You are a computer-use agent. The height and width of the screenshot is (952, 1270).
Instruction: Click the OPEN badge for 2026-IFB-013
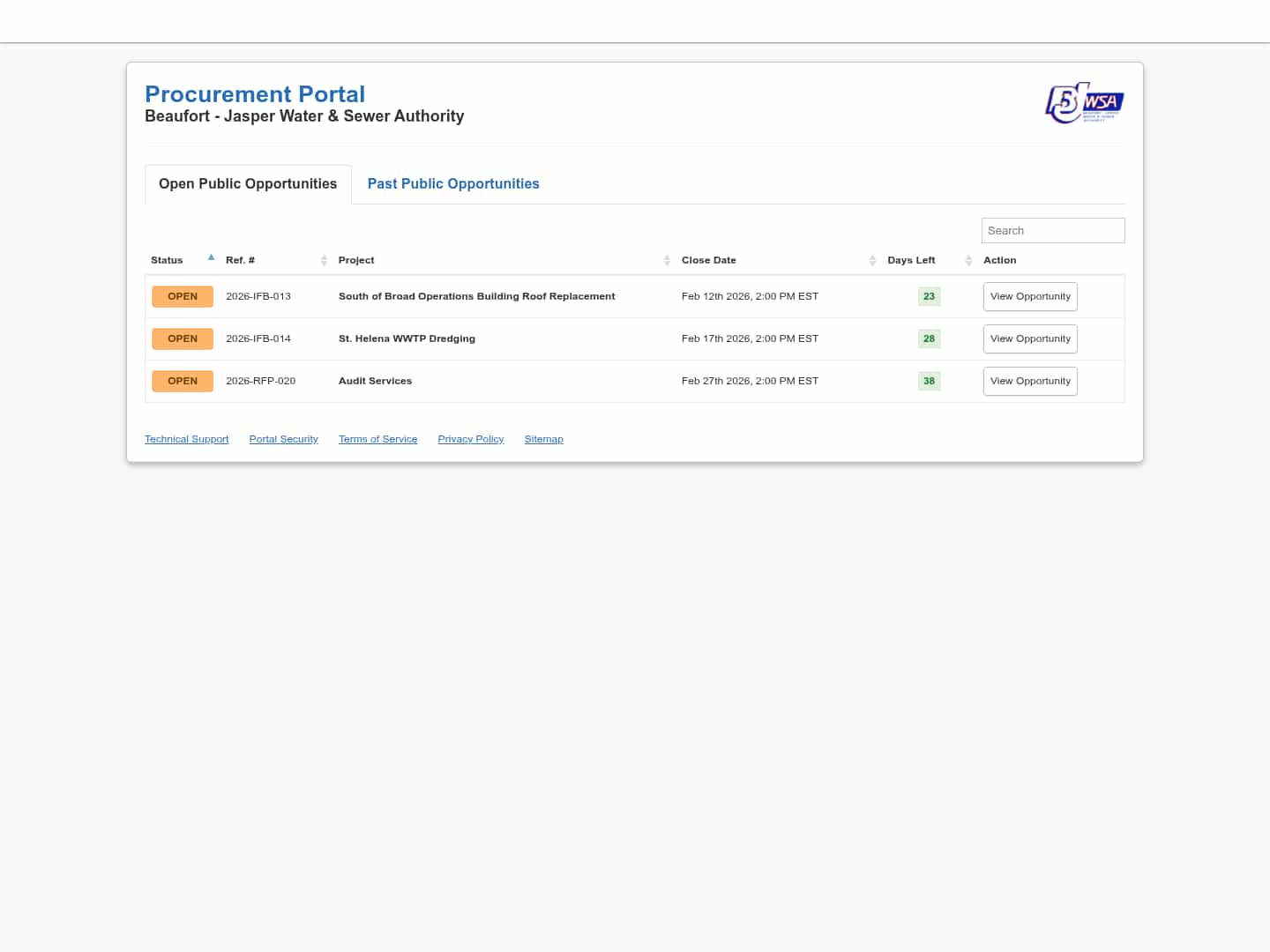183,296
